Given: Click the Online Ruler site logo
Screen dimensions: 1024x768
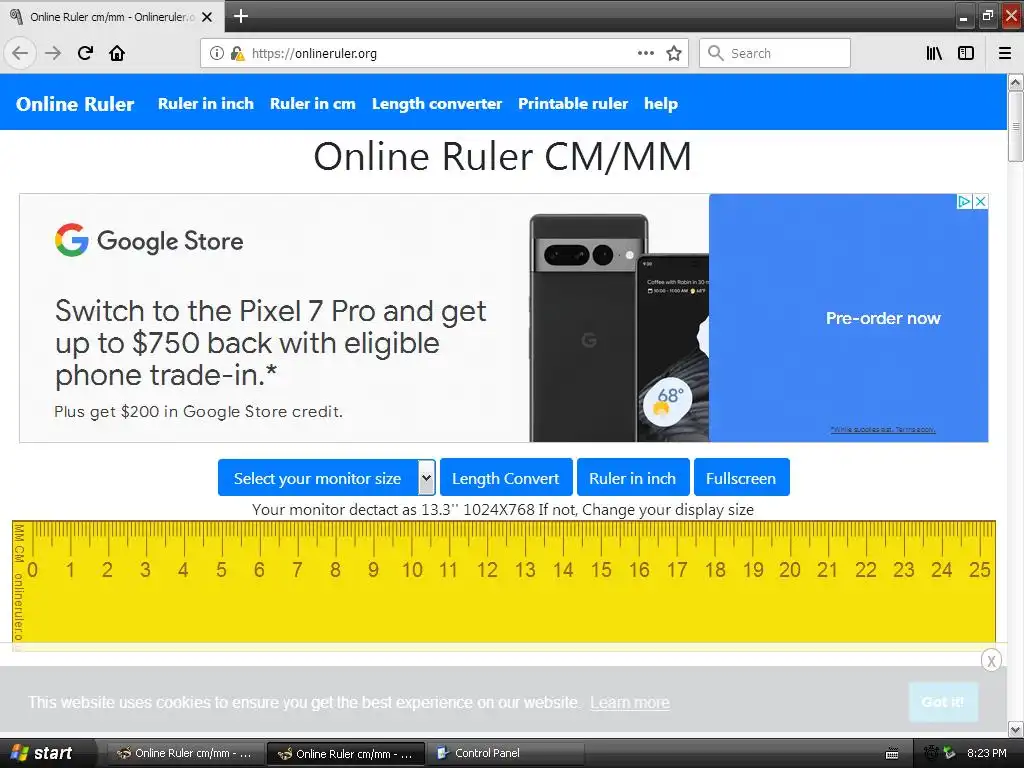Looking at the screenshot, I should pyautogui.click(x=75, y=104).
